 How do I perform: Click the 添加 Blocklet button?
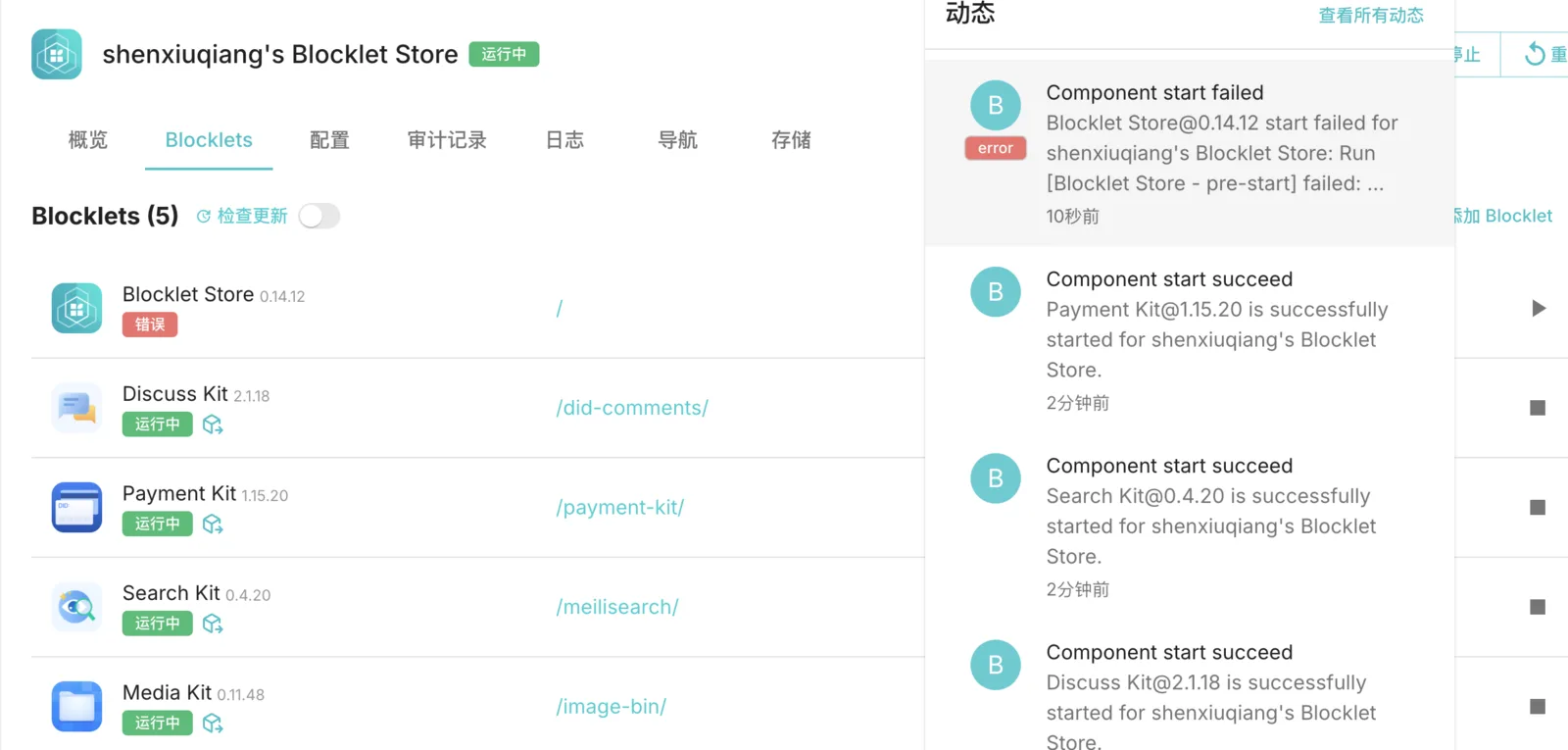tap(1504, 216)
